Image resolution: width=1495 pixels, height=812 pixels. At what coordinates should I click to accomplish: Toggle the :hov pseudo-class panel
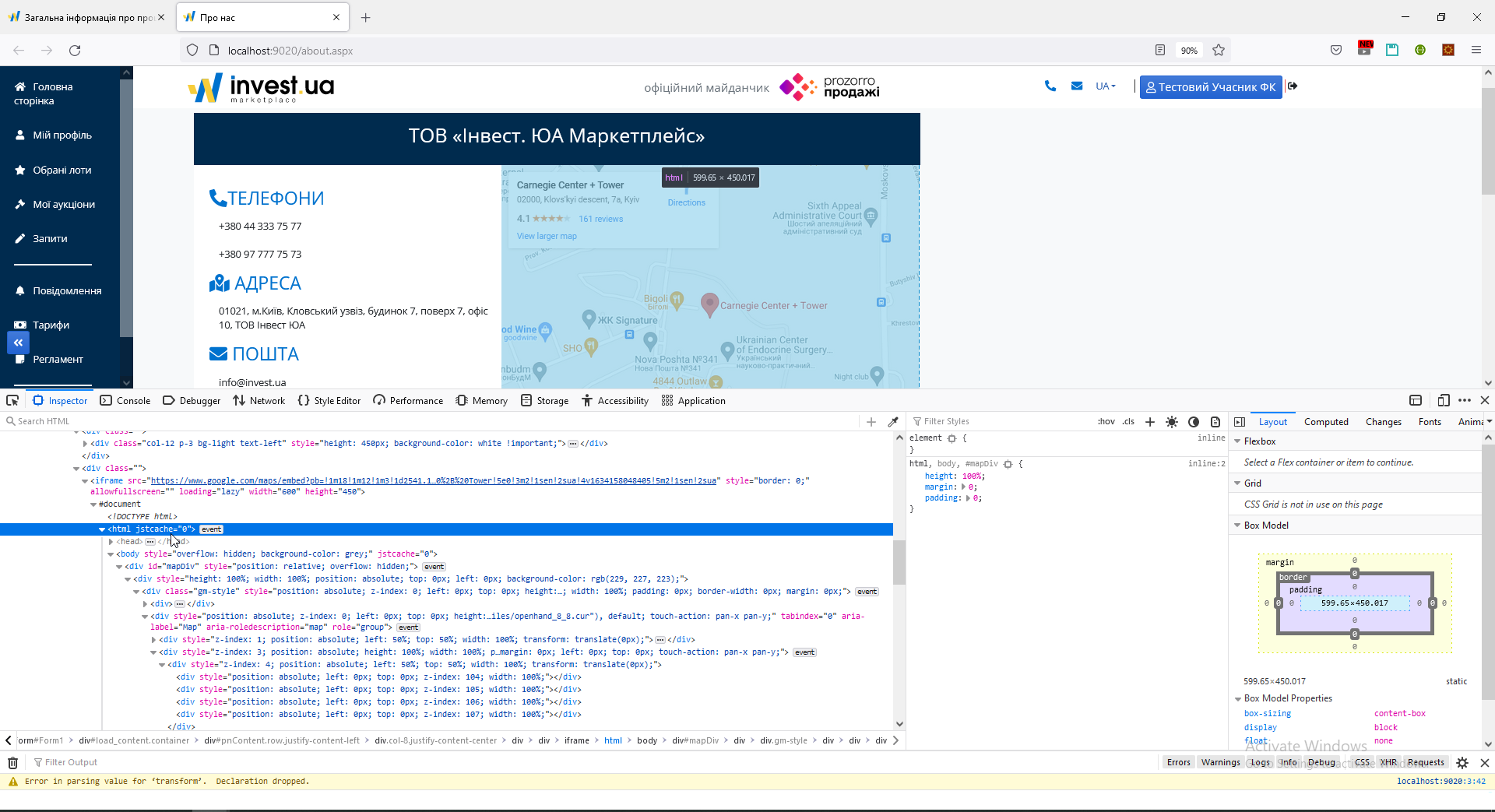tap(1106, 422)
